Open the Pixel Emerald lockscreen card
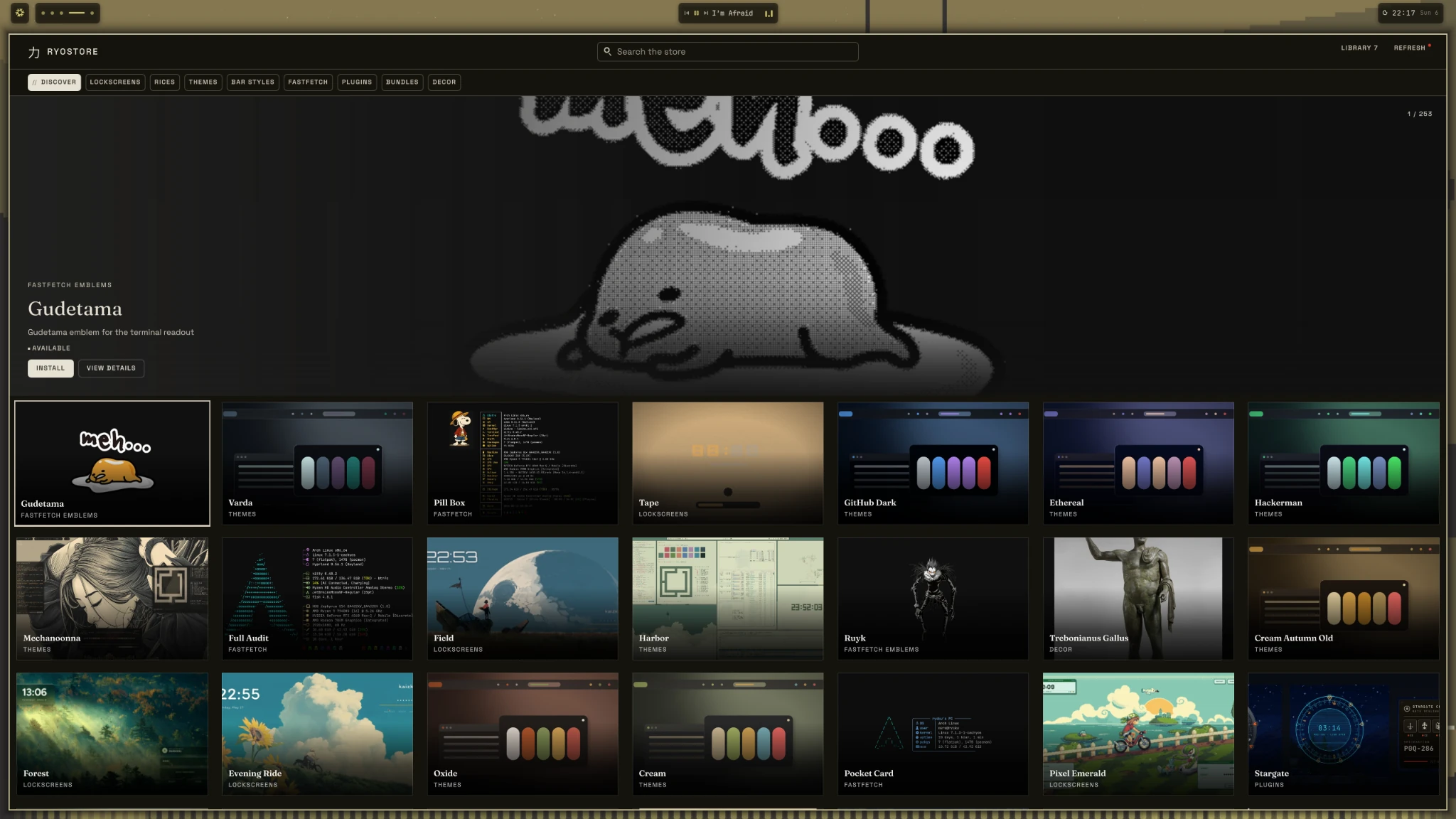Image resolution: width=1456 pixels, height=819 pixels. (x=1138, y=734)
